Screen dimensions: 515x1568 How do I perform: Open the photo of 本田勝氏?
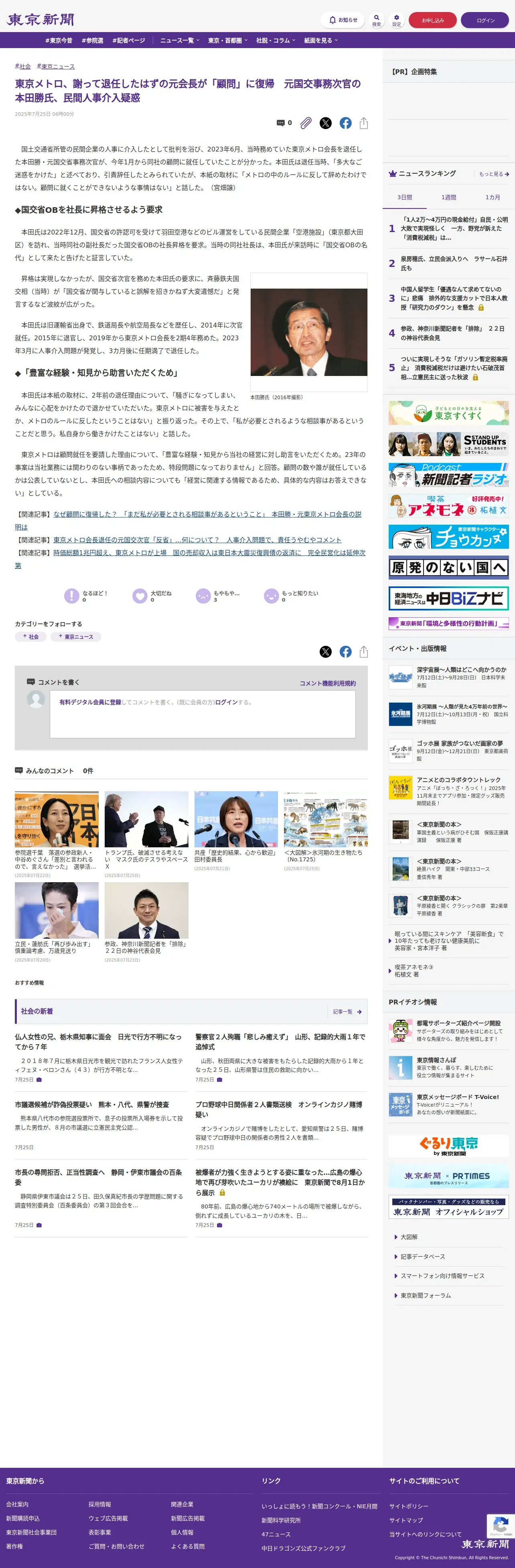pyautogui.click(x=309, y=332)
